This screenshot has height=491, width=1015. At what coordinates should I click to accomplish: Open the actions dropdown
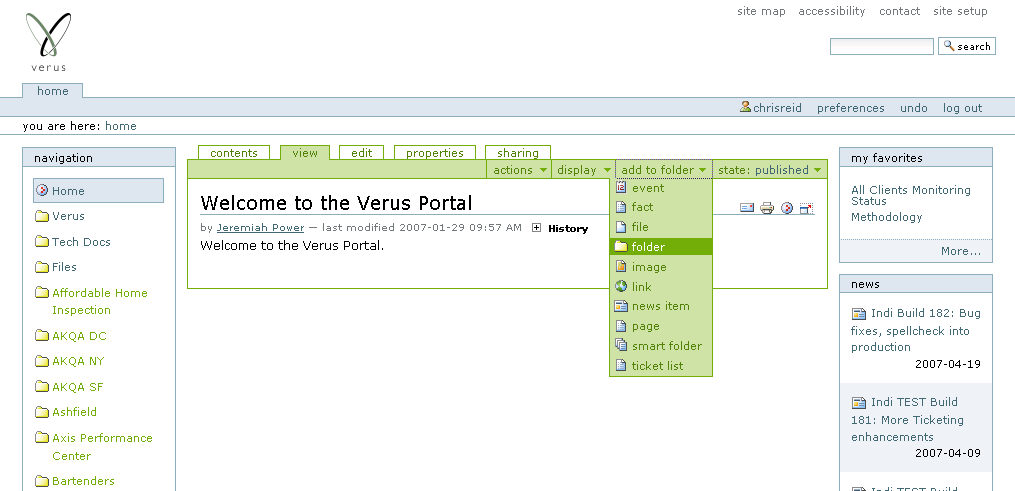520,170
